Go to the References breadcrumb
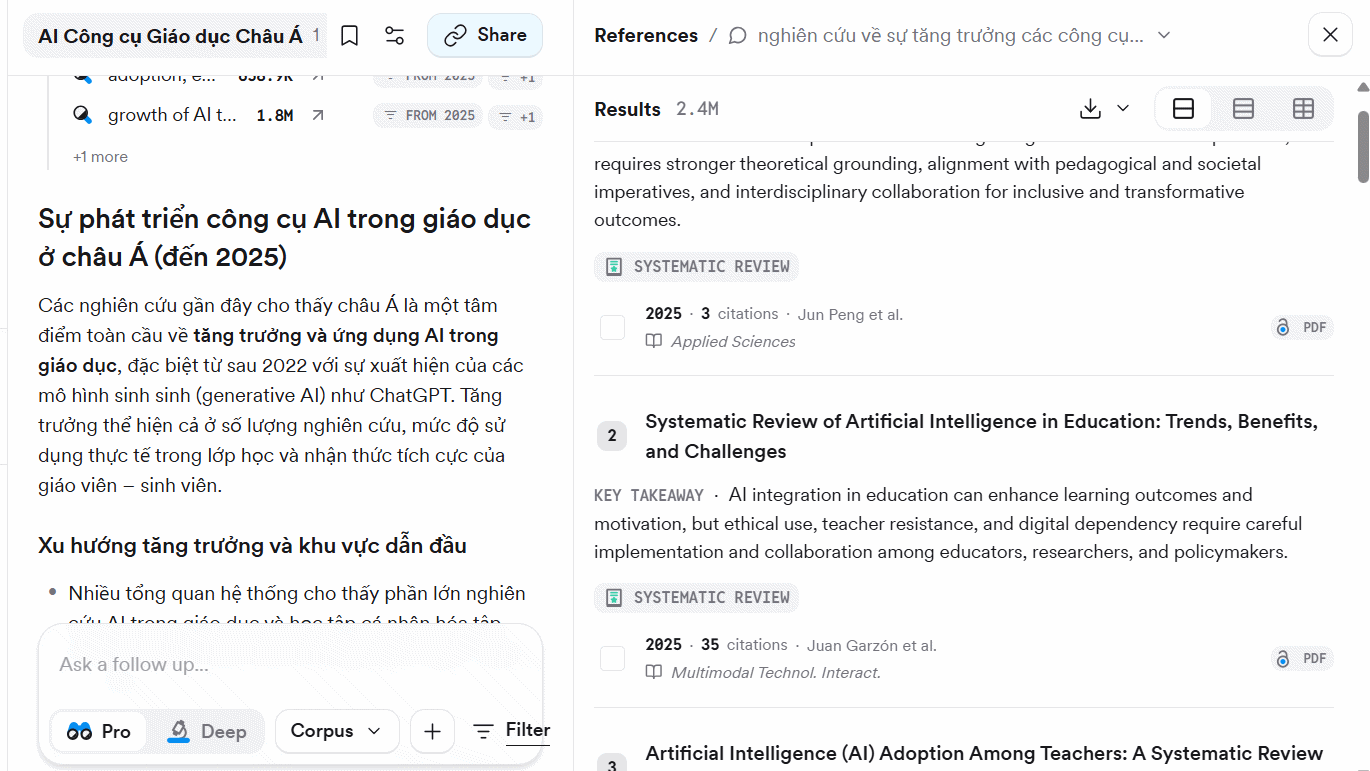 (x=645, y=35)
